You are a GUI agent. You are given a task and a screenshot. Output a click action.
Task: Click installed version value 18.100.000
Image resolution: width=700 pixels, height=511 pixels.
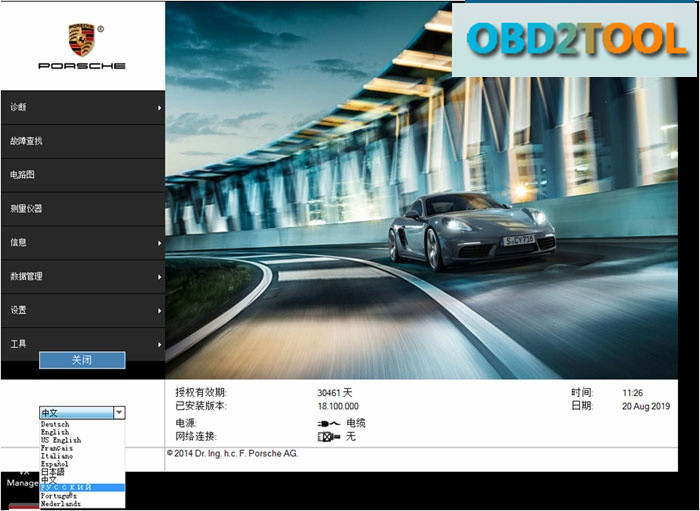(338, 407)
